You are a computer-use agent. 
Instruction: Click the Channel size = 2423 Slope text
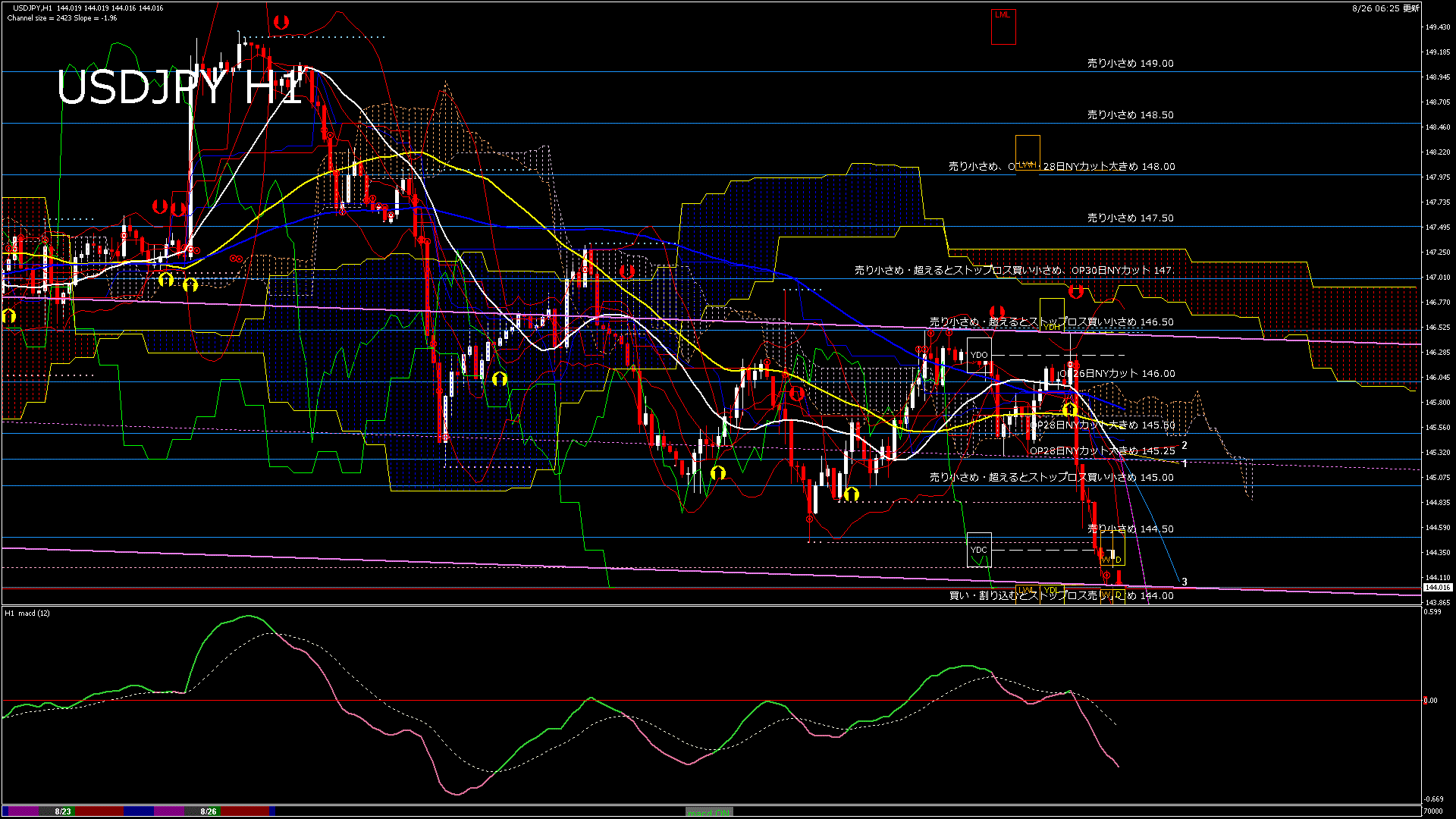point(62,18)
